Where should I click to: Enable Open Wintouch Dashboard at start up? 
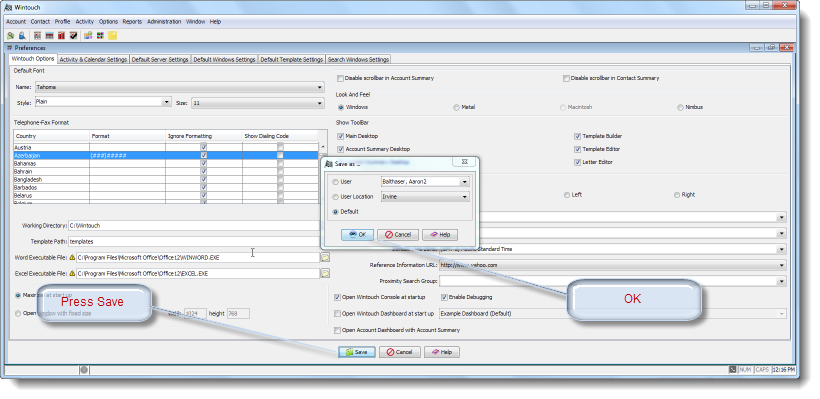click(337, 314)
